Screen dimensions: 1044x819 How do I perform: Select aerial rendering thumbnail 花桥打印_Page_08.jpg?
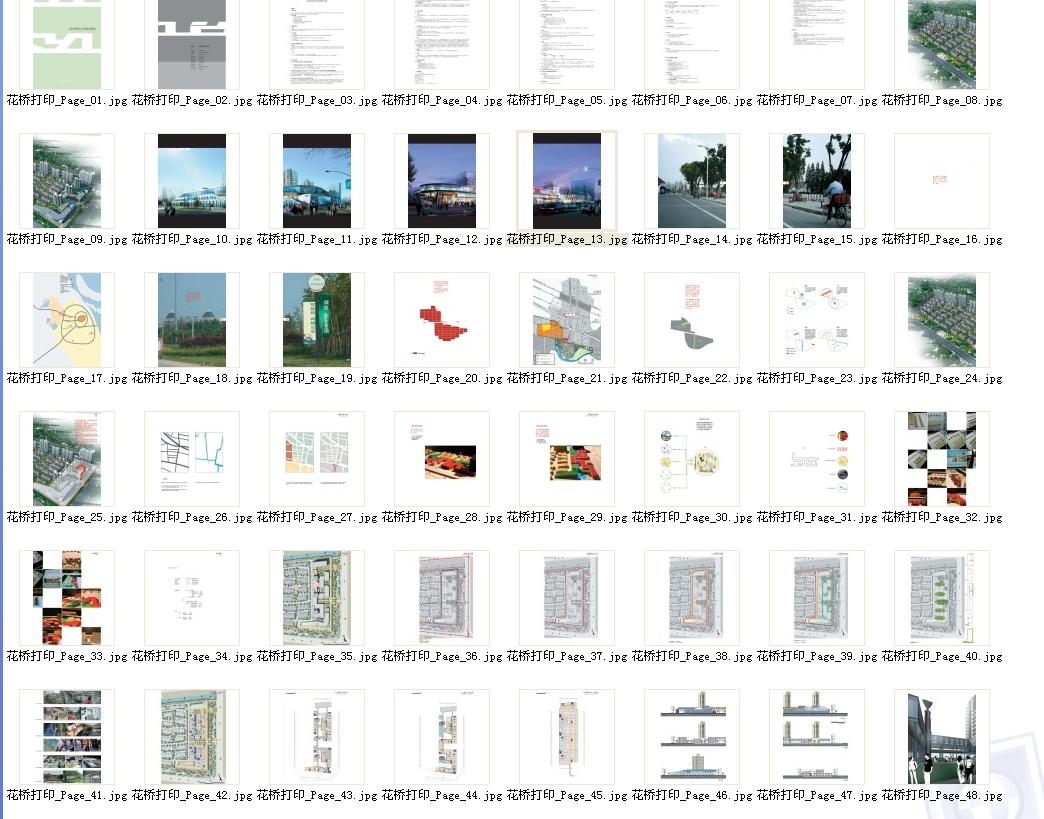[941, 44]
